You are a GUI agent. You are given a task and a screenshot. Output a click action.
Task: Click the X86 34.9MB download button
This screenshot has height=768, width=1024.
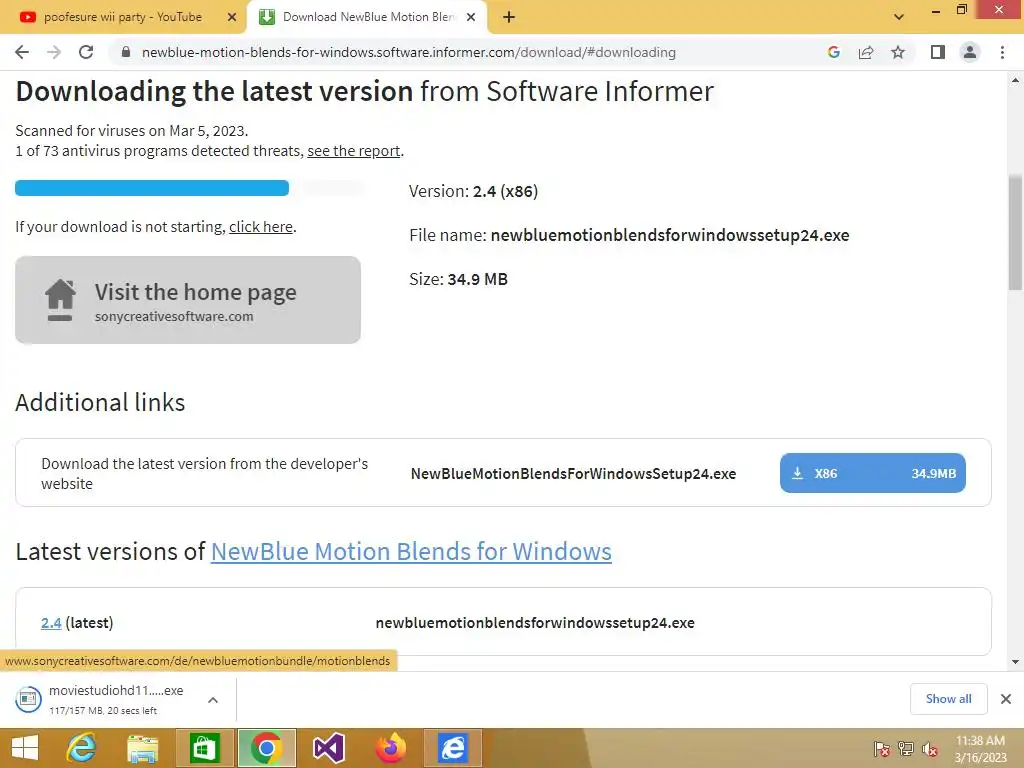[872, 473]
